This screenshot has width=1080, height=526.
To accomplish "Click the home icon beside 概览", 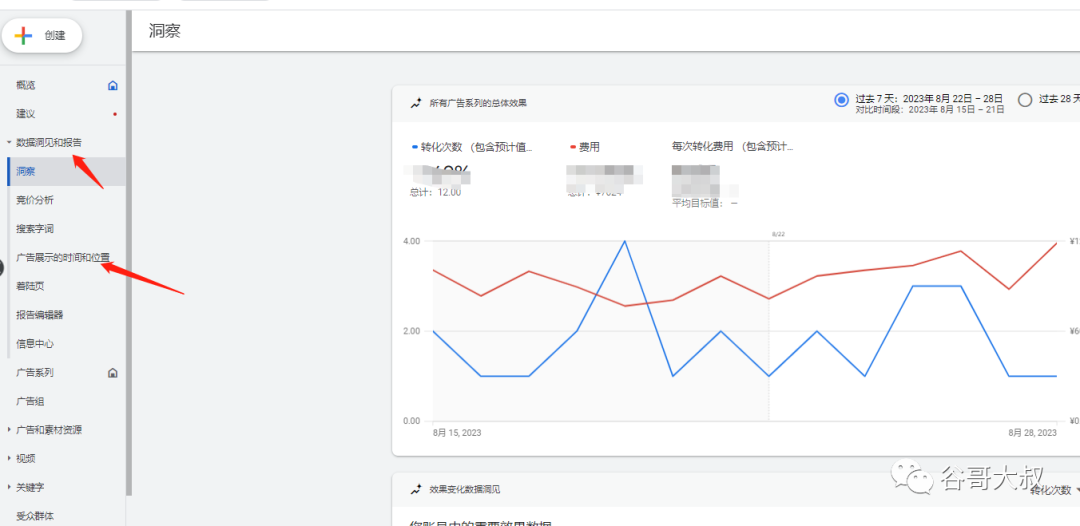I will (x=113, y=86).
